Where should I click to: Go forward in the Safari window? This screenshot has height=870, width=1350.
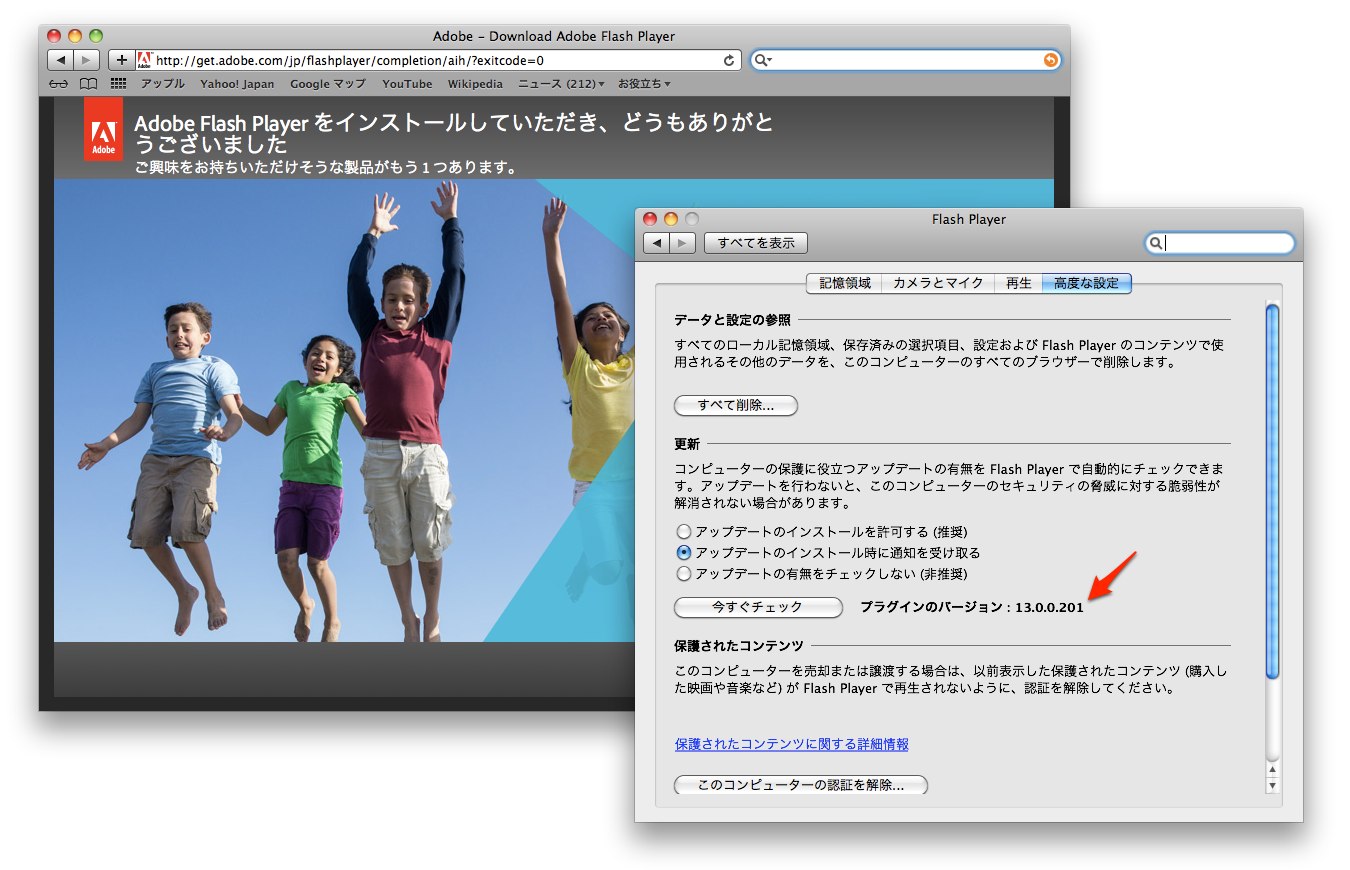[87, 60]
